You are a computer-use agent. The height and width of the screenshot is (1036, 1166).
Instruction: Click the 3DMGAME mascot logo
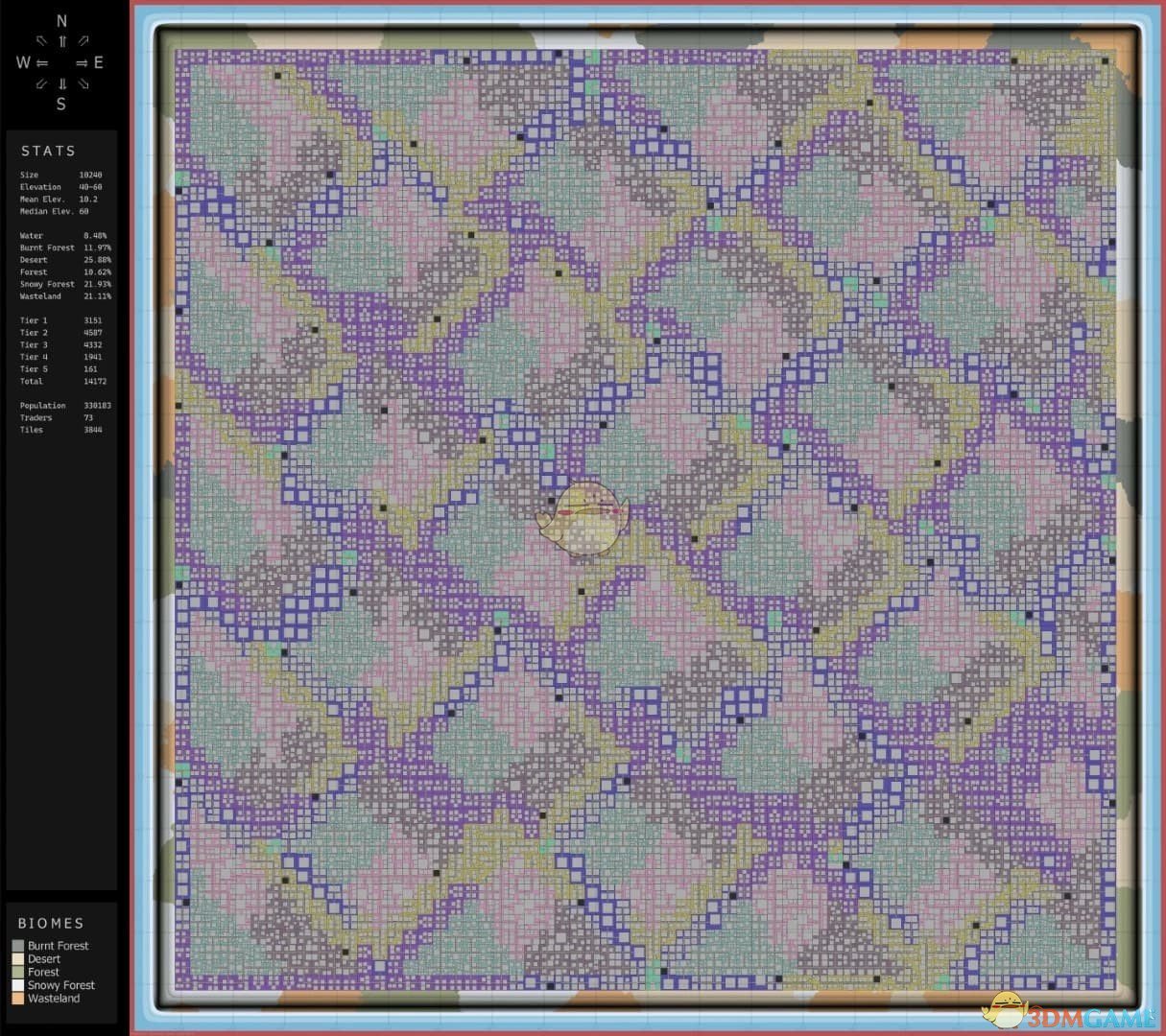(x=1004, y=1009)
